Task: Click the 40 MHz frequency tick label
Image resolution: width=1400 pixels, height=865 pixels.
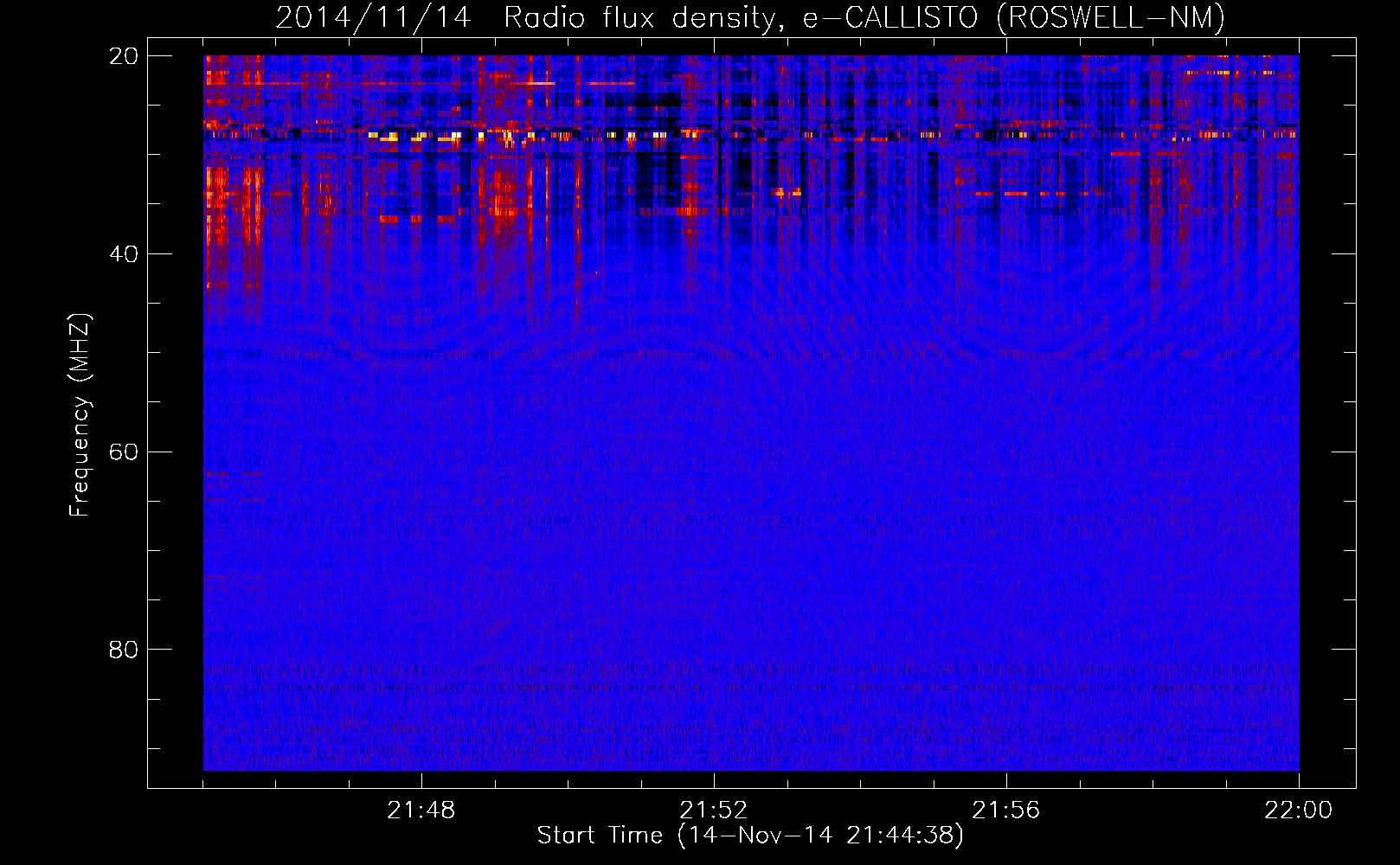Action: (x=123, y=254)
